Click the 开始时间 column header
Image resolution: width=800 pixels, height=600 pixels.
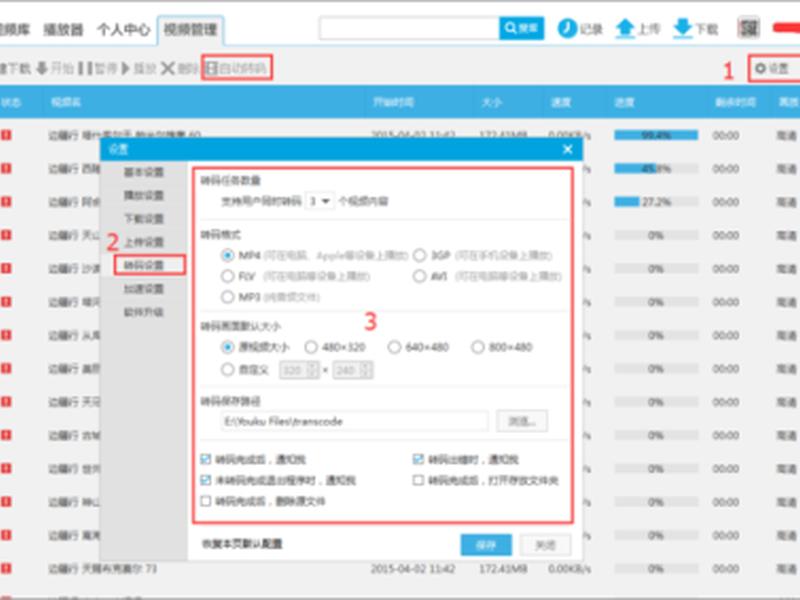393,103
